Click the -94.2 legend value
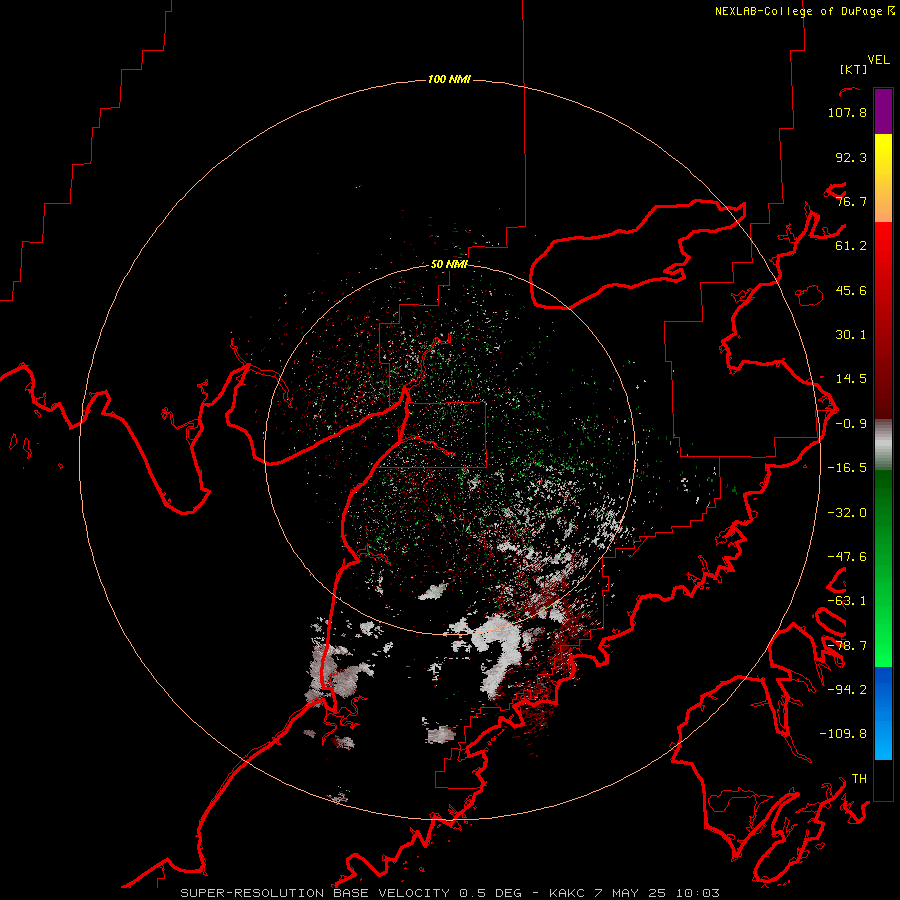 click(847, 689)
